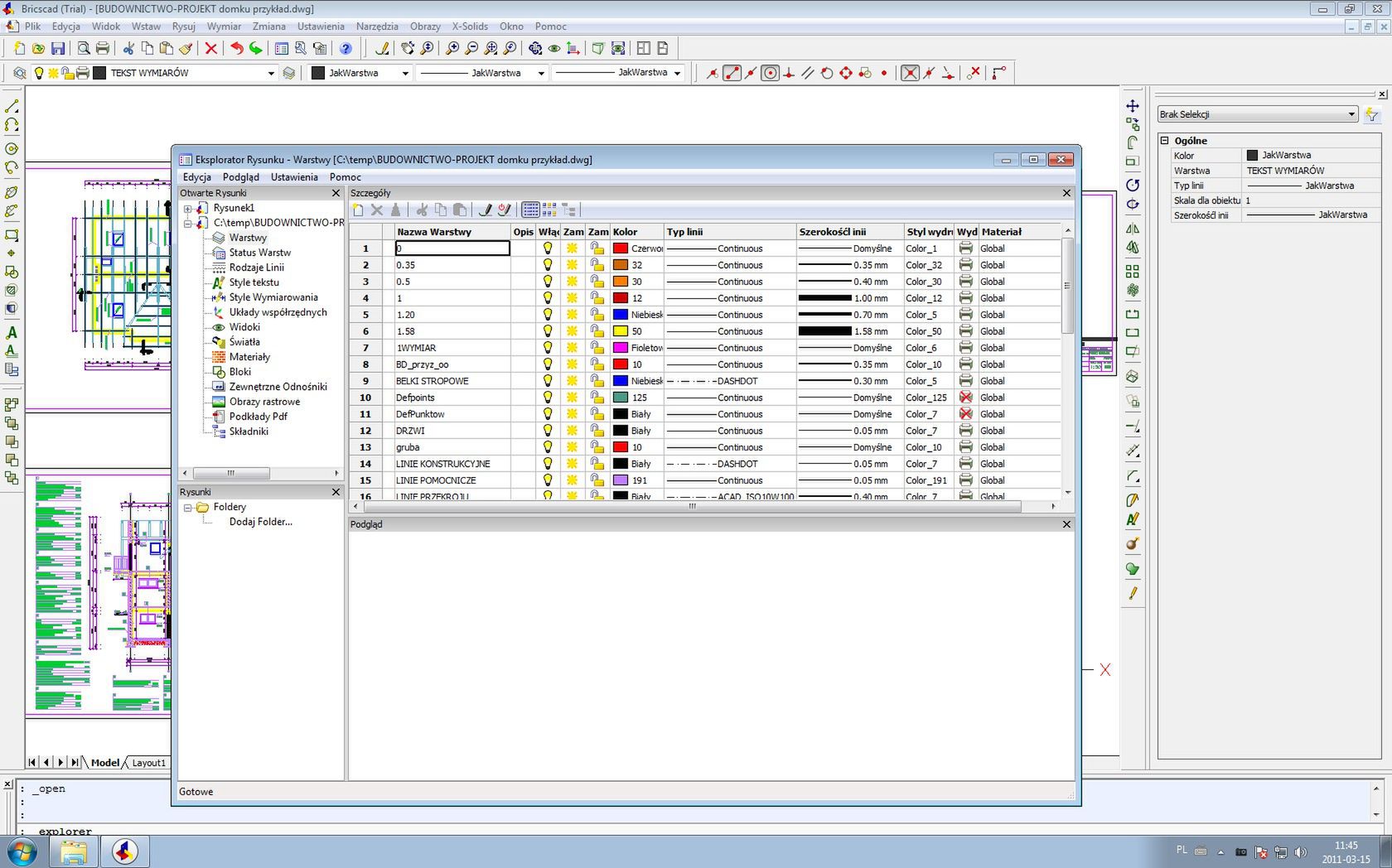
Task: Click the Layers stack icon beside layer dropdown
Action: 289,73
